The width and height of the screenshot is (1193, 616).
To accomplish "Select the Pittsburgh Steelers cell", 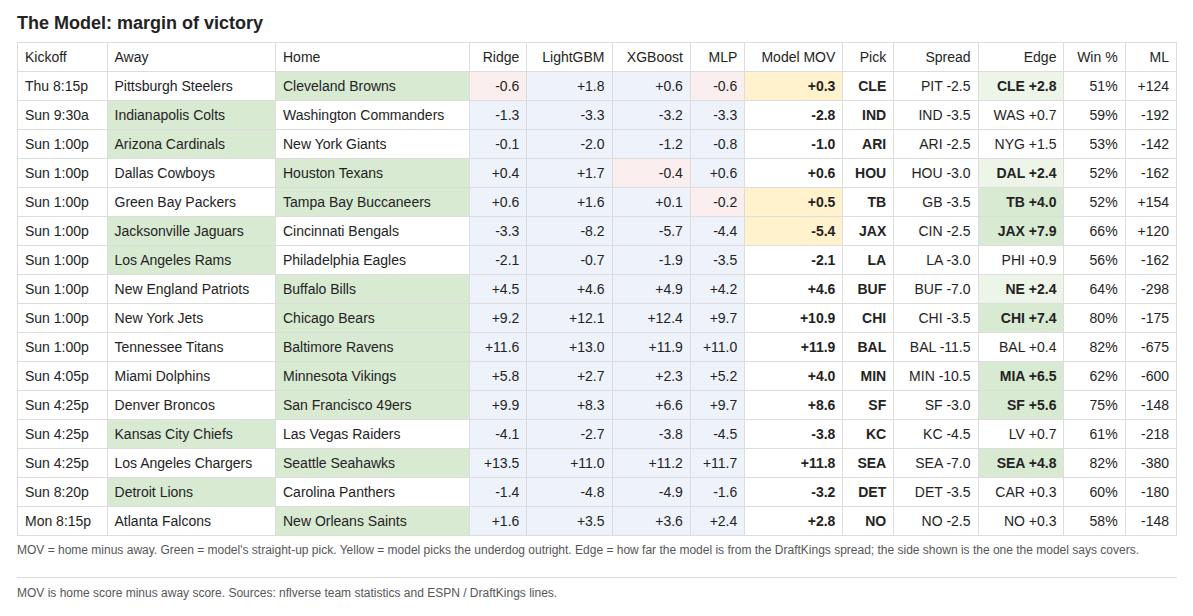I will point(191,86).
